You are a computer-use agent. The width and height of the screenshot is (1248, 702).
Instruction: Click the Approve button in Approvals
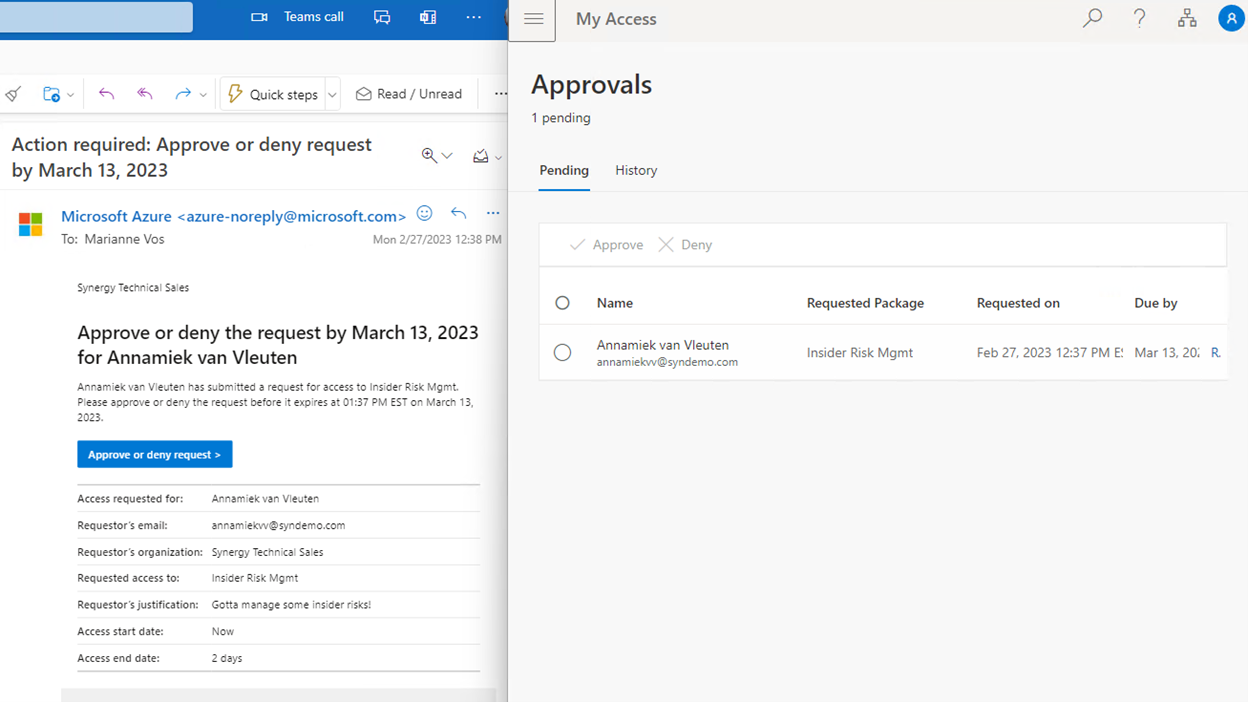[606, 245]
